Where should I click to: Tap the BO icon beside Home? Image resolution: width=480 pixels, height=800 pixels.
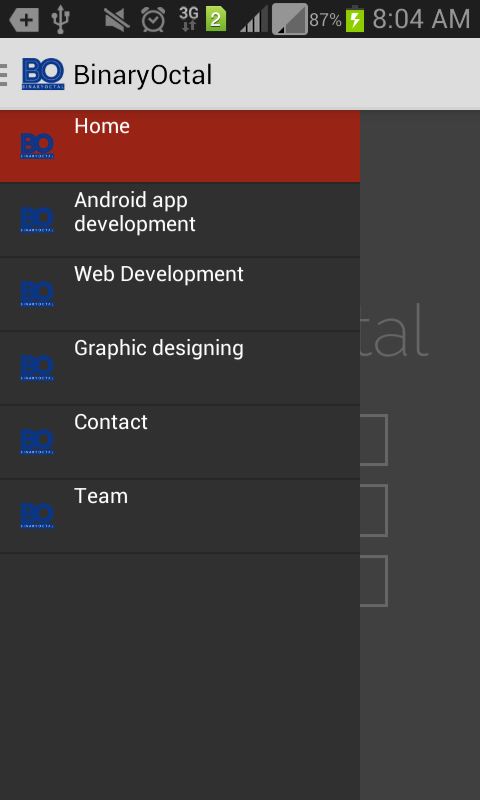[x=37, y=146]
